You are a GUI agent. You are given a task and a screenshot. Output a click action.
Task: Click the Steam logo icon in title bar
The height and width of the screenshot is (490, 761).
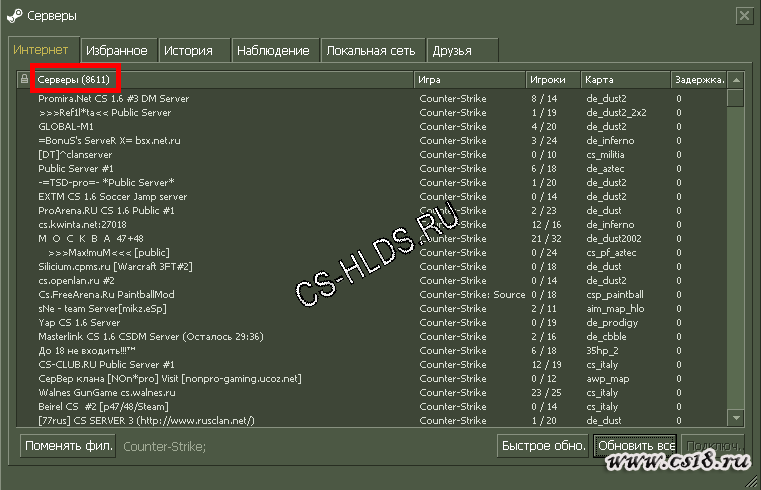click(x=14, y=16)
